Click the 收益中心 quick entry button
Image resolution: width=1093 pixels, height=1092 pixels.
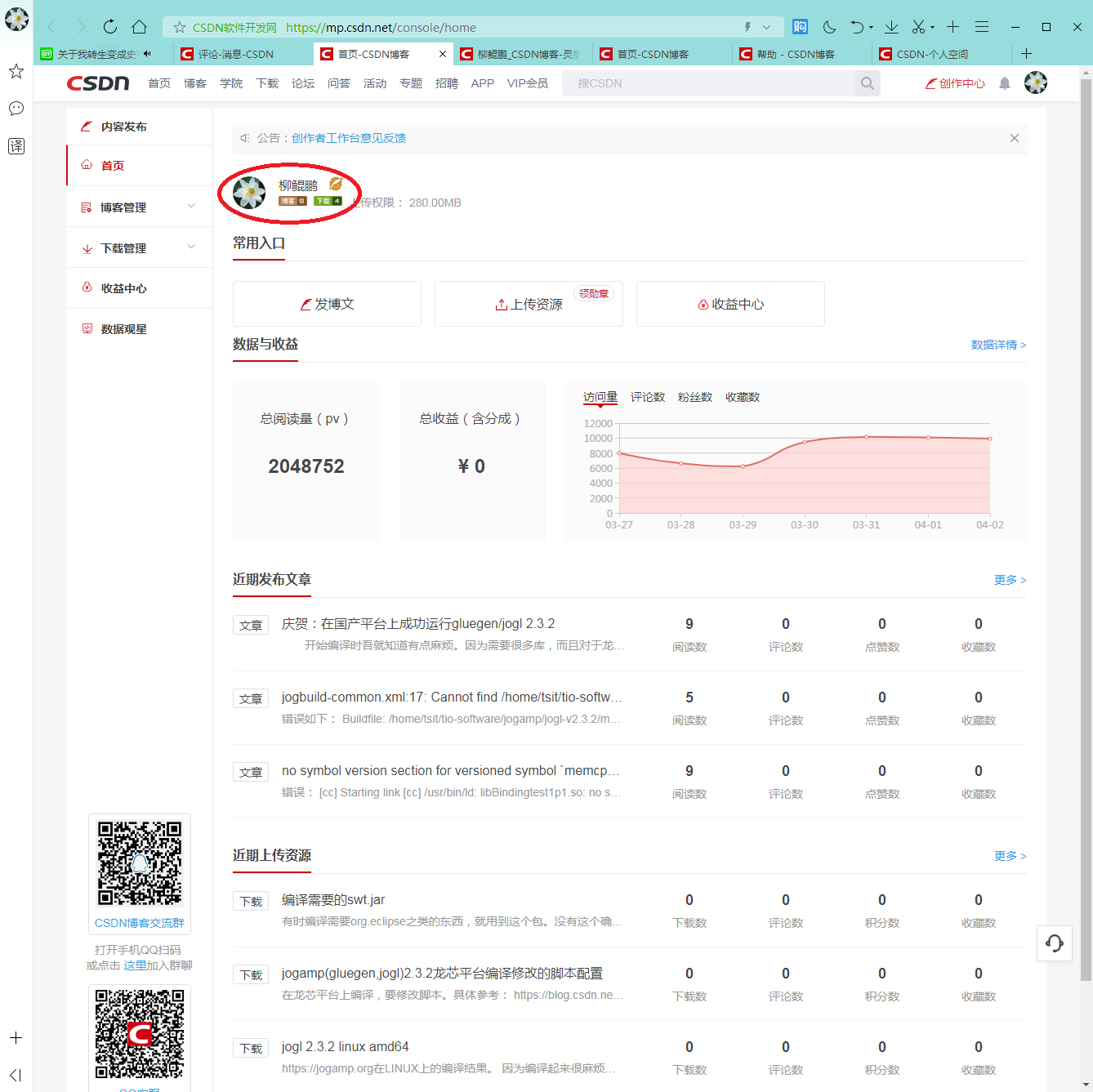pos(730,304)
